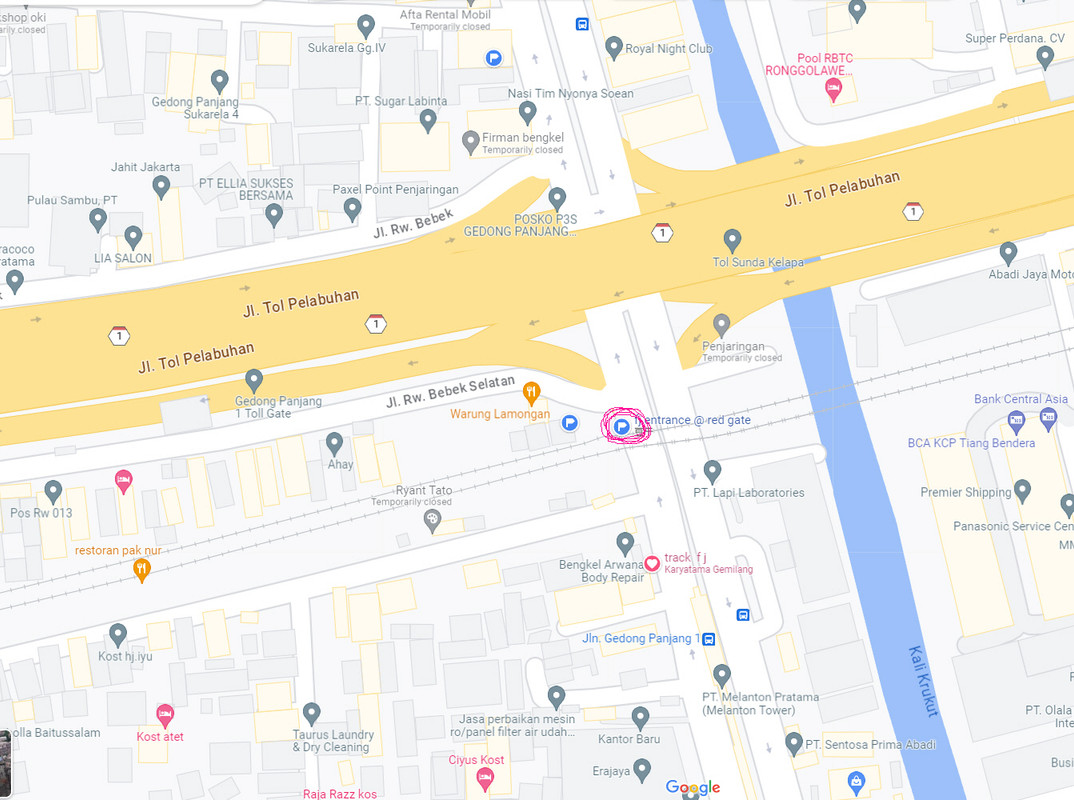Select the Jln. Gedong Panjang 1 bus stop icon

coord(710,639)
